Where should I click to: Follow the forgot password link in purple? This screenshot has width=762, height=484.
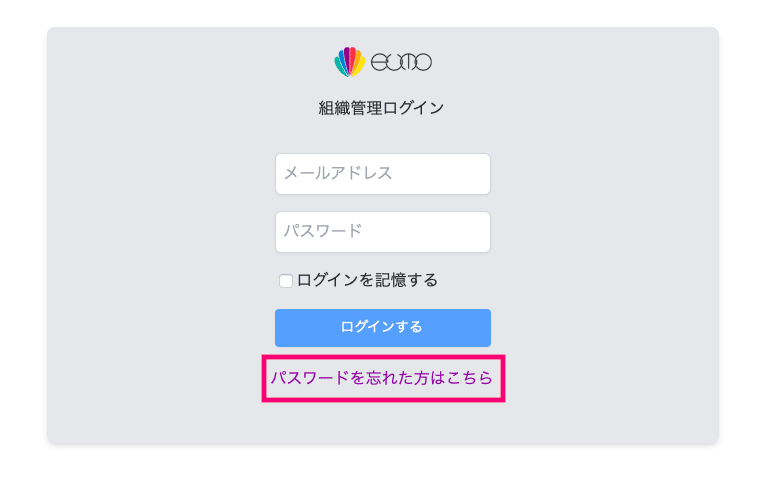(x=382, y=378)
